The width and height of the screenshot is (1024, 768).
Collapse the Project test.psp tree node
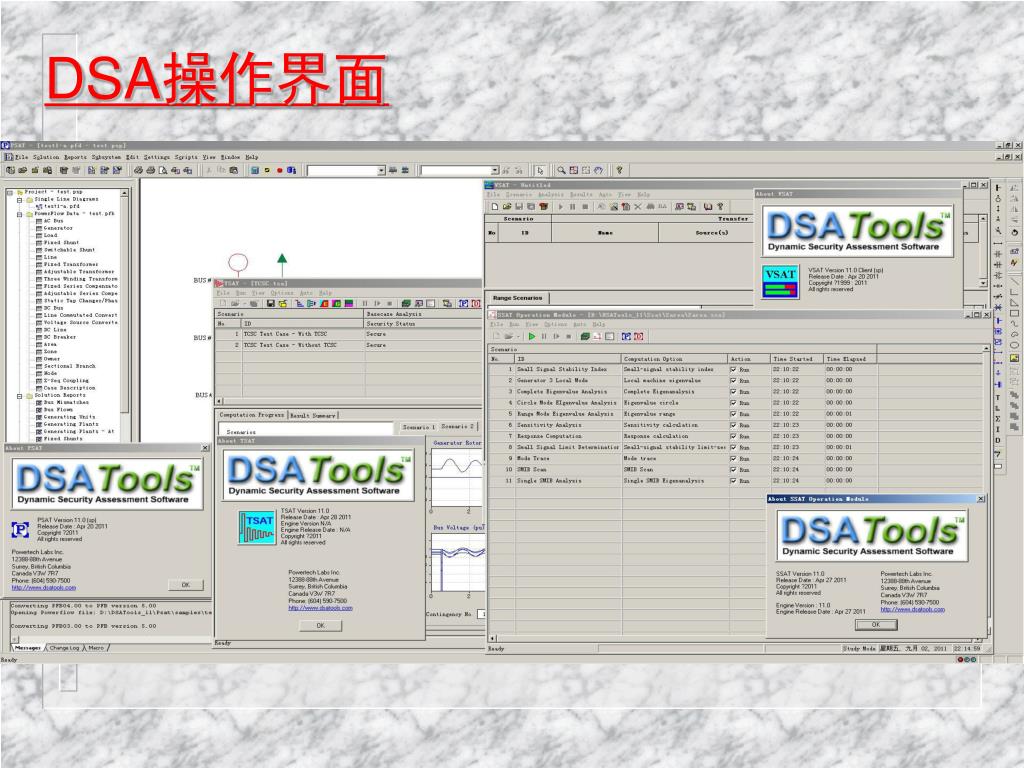[10, 192]
